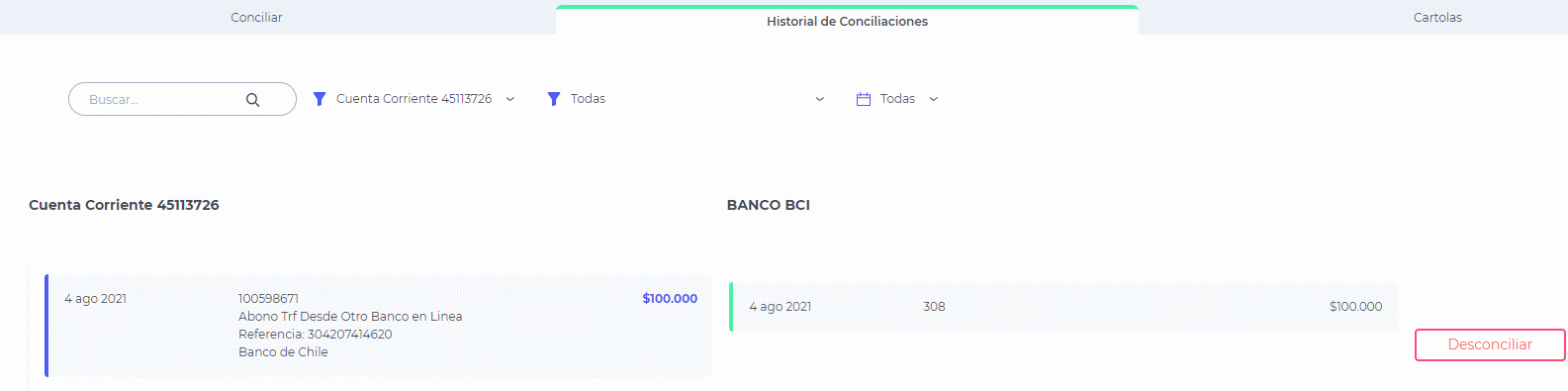Expand the date Todas dropdown chevron
Viewport: 1568px width, 391px height.
pos(934,99)
